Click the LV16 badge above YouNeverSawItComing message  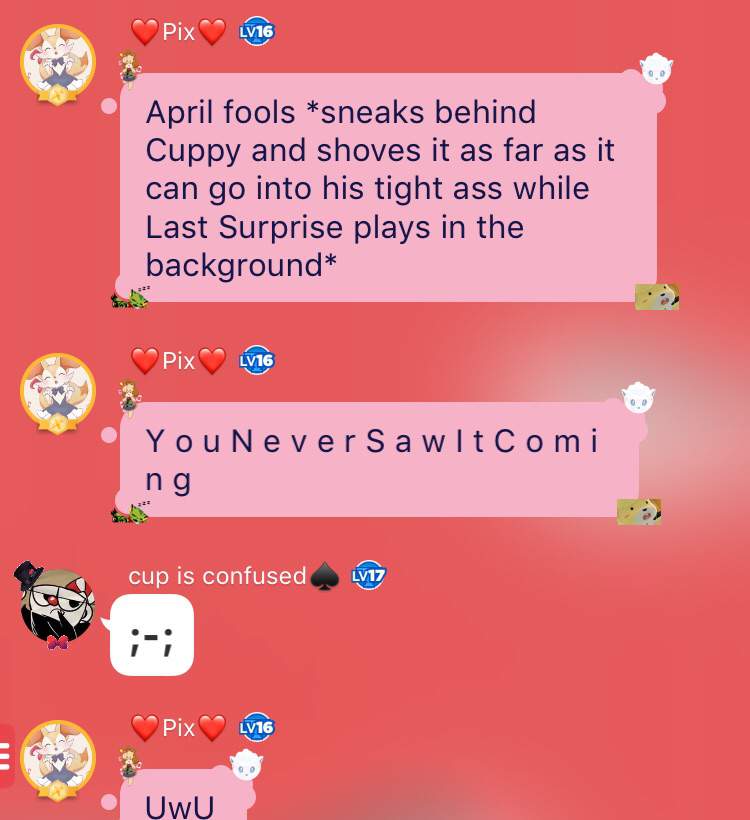[256, 360]
